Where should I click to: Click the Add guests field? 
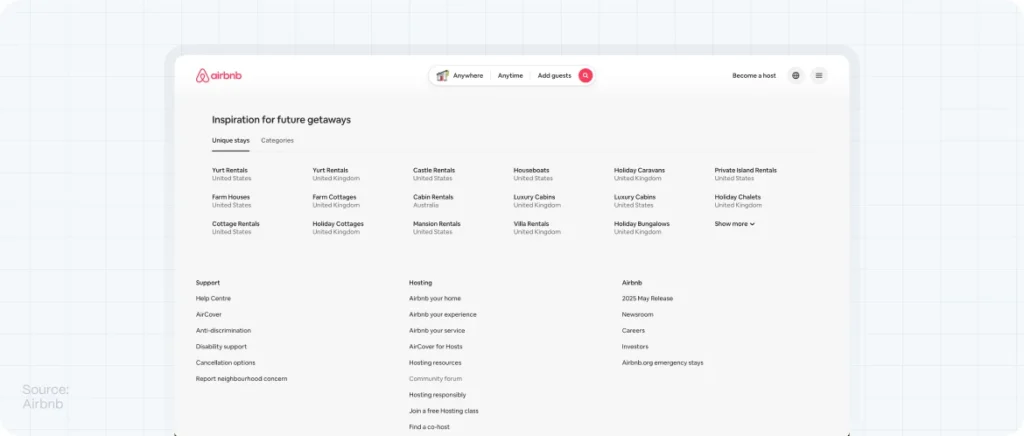pyautogui.click(x=554, y=76)
